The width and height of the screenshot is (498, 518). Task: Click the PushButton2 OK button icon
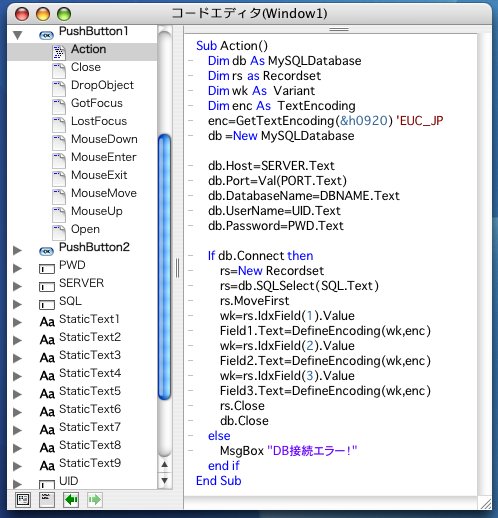[46, 251]
